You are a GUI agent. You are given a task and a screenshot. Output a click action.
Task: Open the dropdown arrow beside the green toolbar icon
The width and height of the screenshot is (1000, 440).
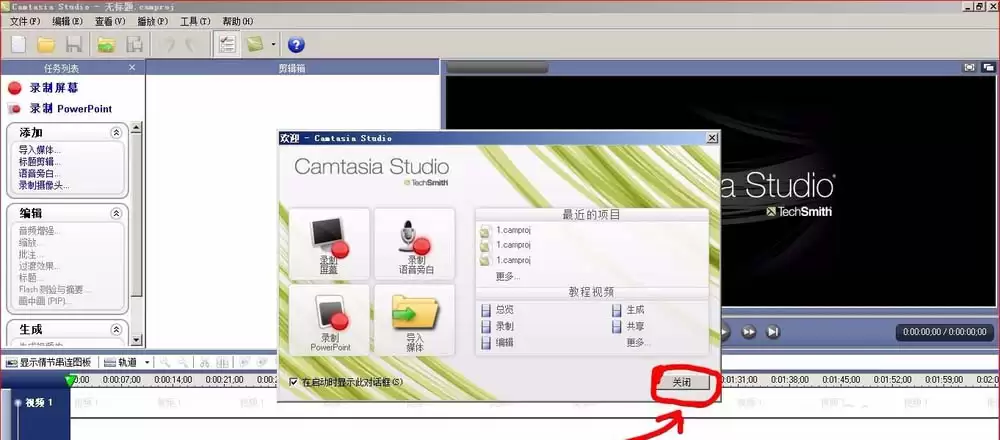pos(274,45)
